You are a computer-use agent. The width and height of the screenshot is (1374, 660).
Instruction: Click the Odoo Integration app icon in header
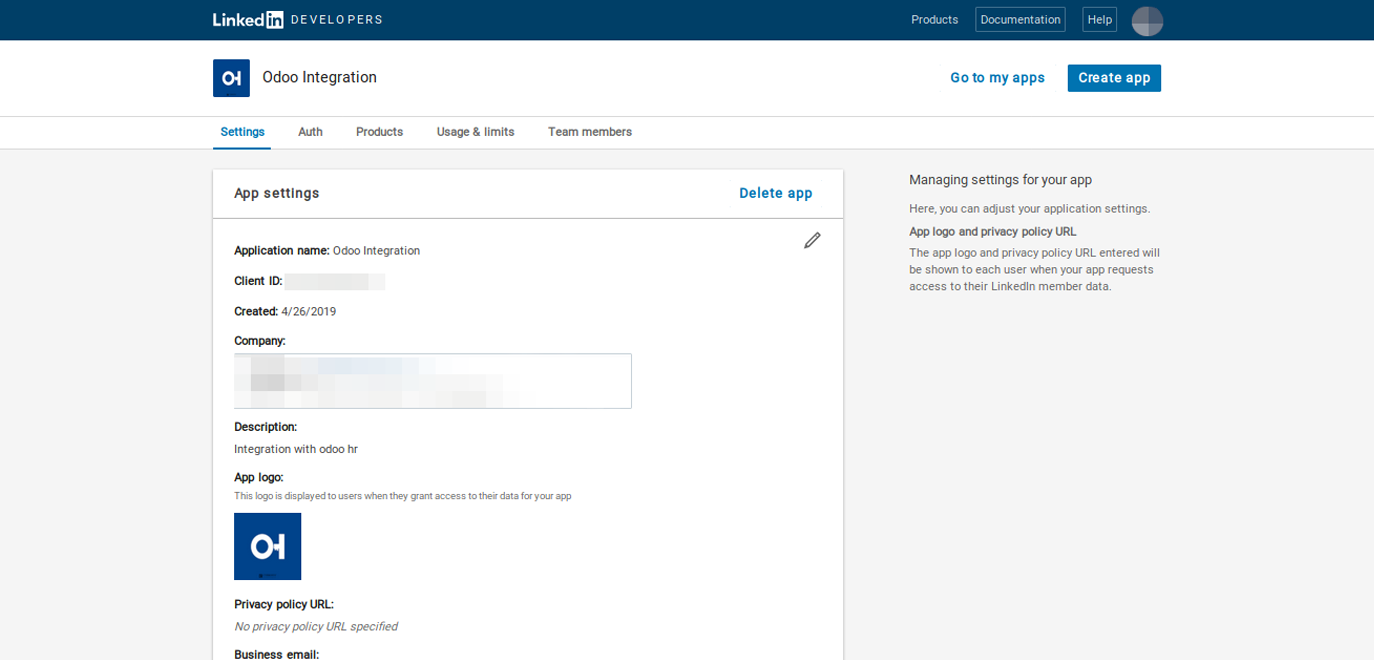[x=231, y=78]
